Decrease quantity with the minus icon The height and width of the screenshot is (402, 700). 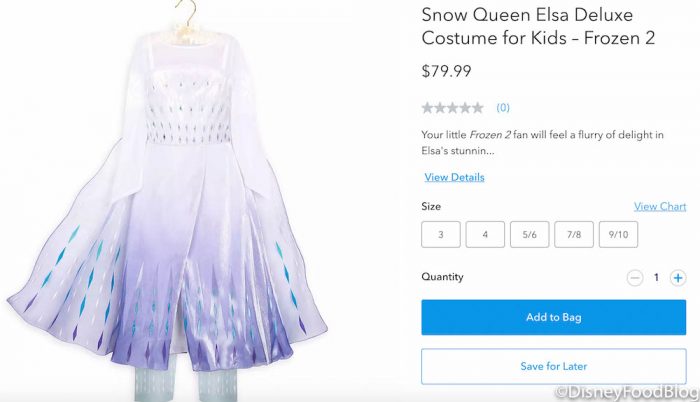pyautogui.click(x=634, y=277)
